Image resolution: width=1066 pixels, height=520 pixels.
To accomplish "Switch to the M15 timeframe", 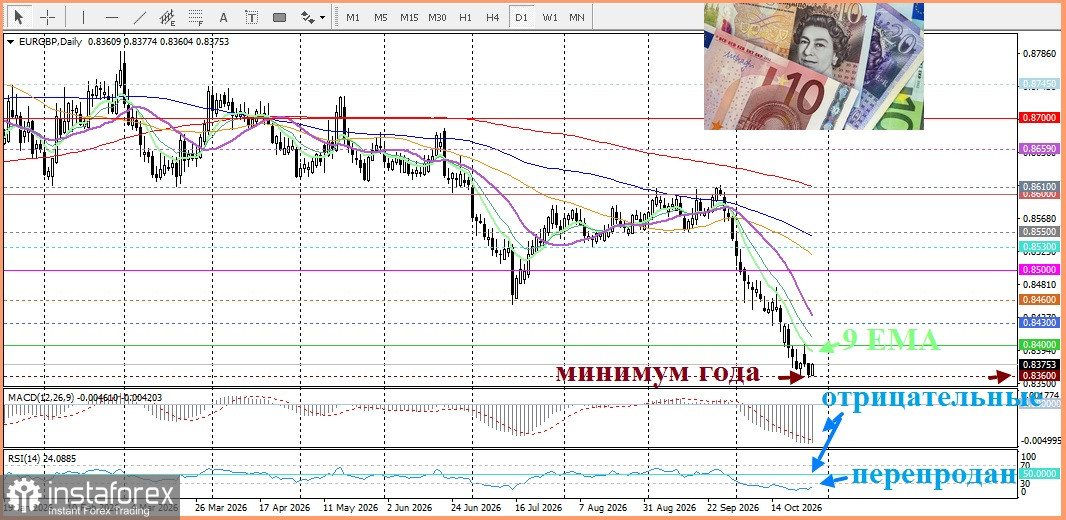I will (x=409, y=17).
